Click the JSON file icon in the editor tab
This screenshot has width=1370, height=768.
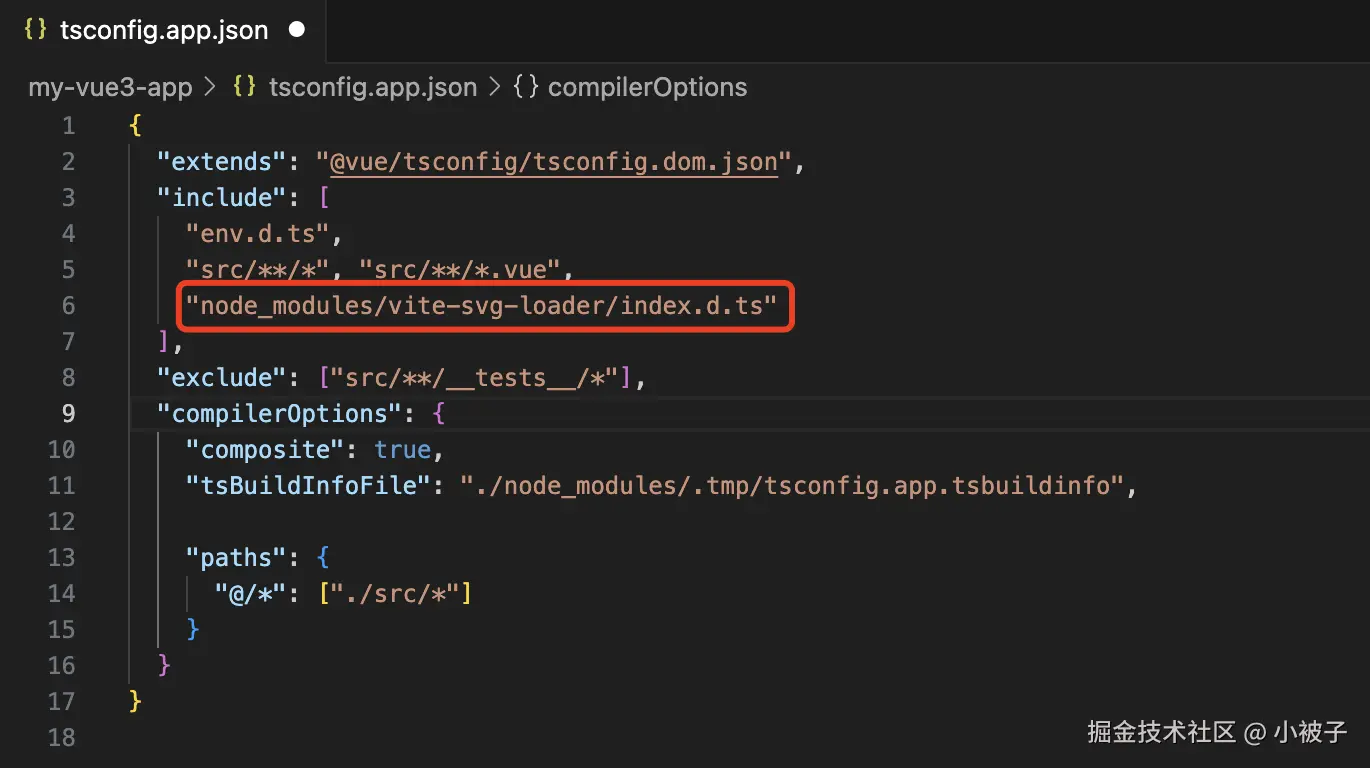pos(35,30)
